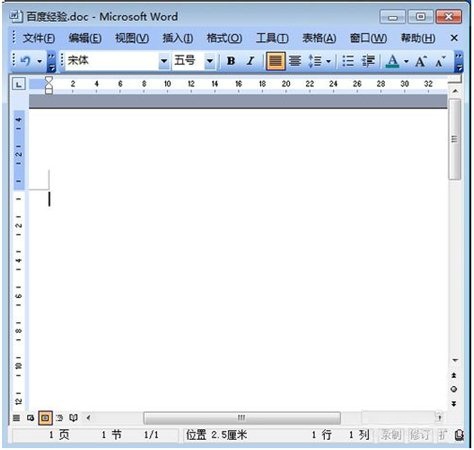Click the Grow Font icon
Viewport: 474px width, 450px height.
(421, 61)
